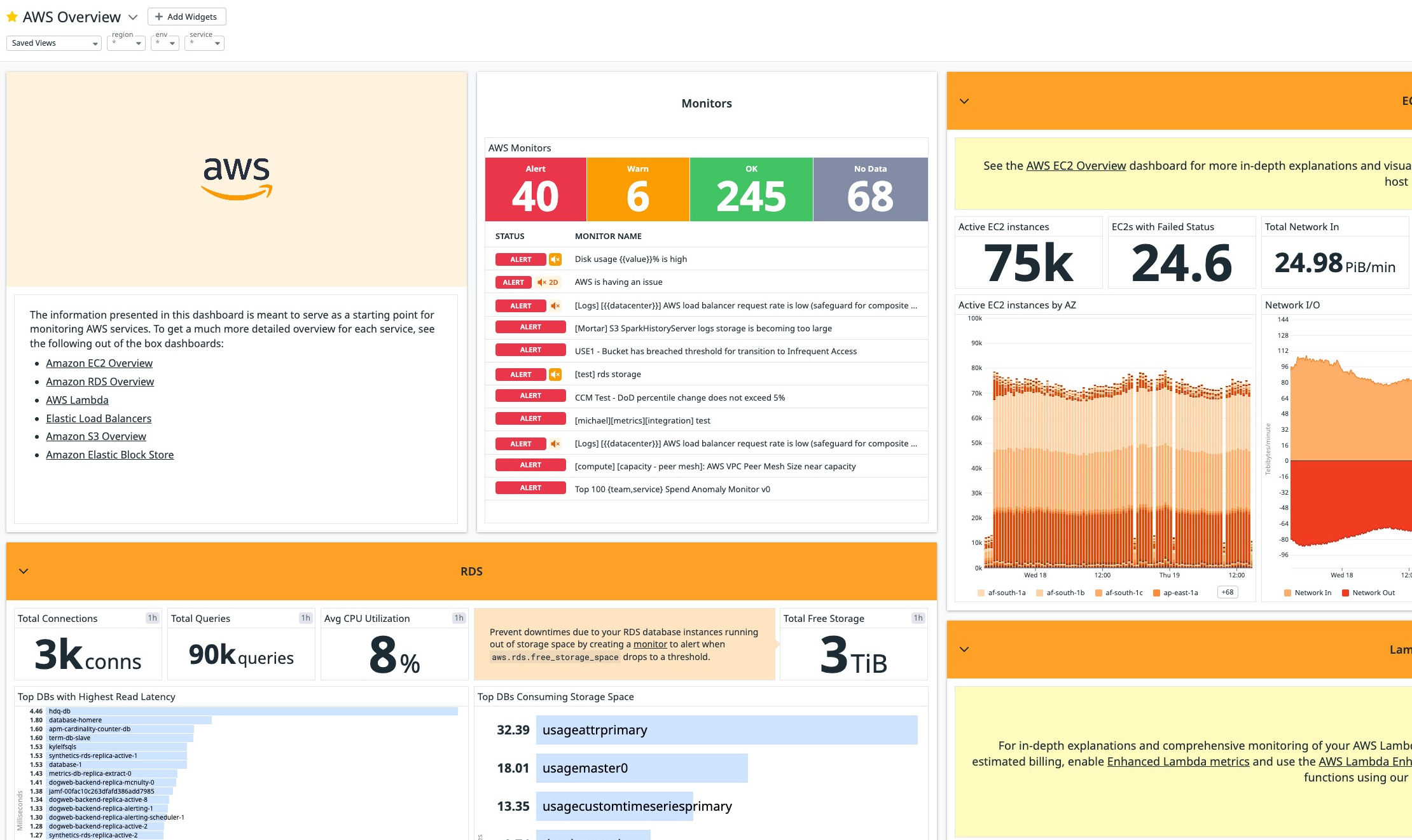Click the Add Widgets button
1412x840 pixels.
[x=186, y=17]
